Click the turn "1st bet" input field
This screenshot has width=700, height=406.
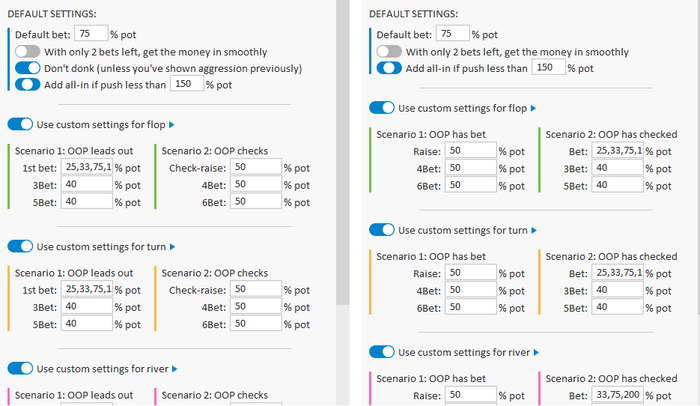pos(87,290)
